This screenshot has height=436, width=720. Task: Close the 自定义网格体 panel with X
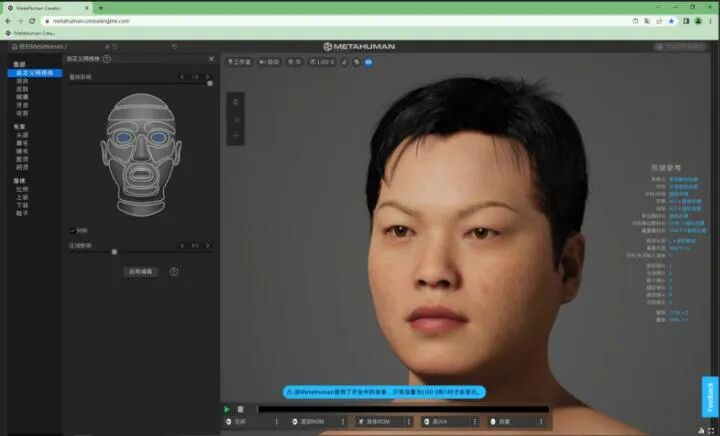tap(211, 59)
